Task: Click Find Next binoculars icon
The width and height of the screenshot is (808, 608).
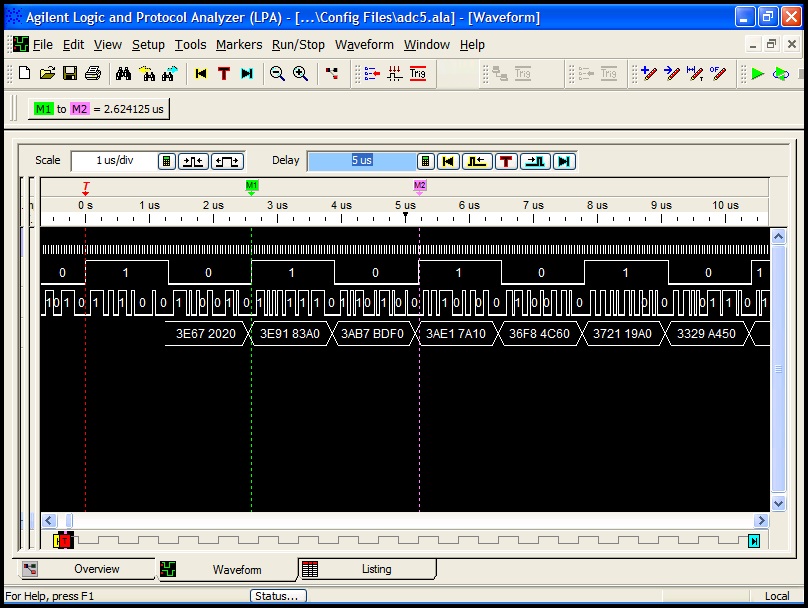Action: (x=170, y=73)
